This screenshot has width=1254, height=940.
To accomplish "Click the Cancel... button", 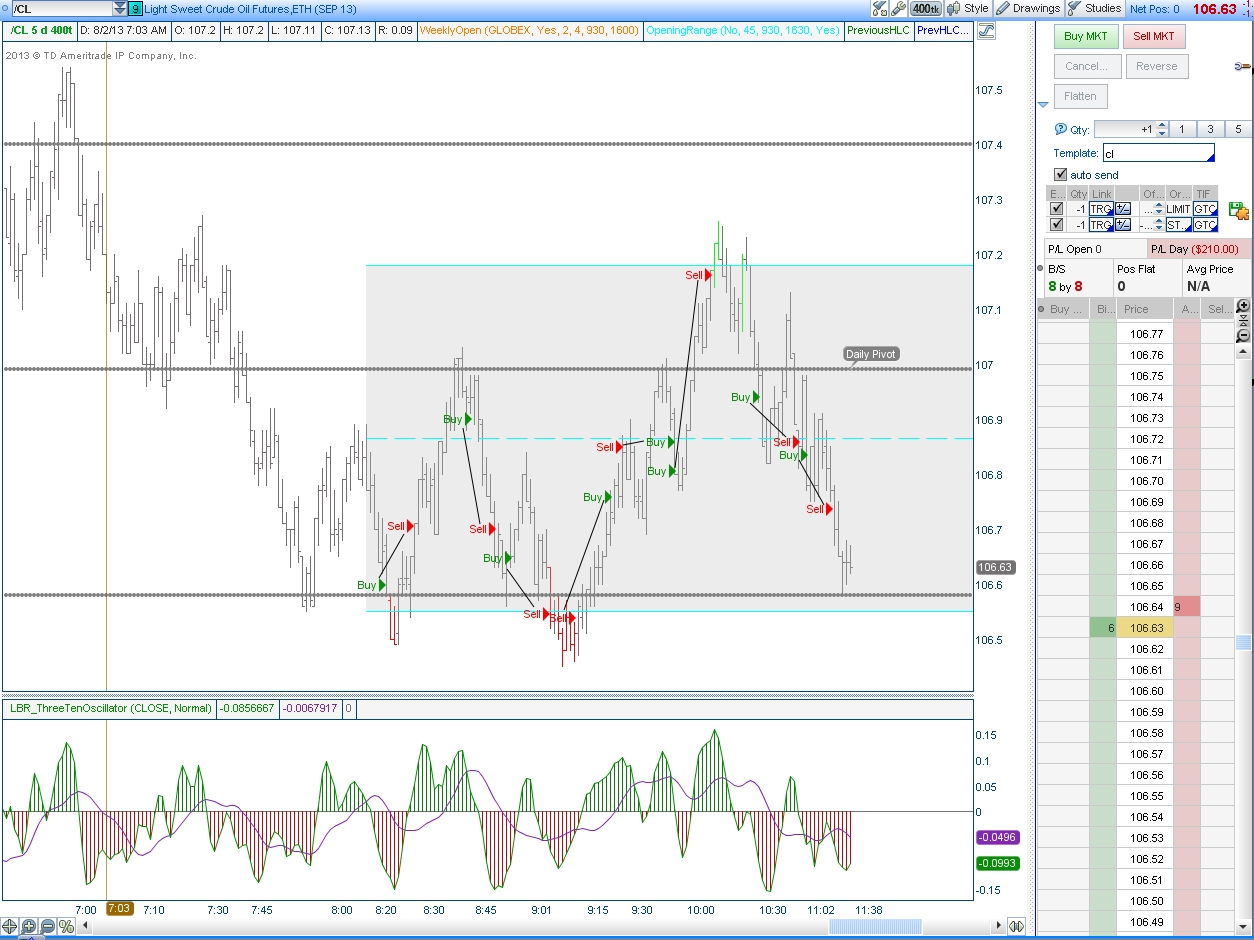I will 1086,67.
